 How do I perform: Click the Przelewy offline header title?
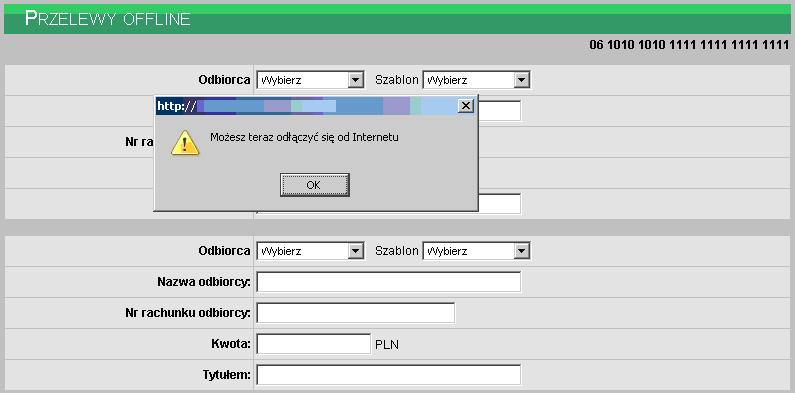[x=107, y=19]
